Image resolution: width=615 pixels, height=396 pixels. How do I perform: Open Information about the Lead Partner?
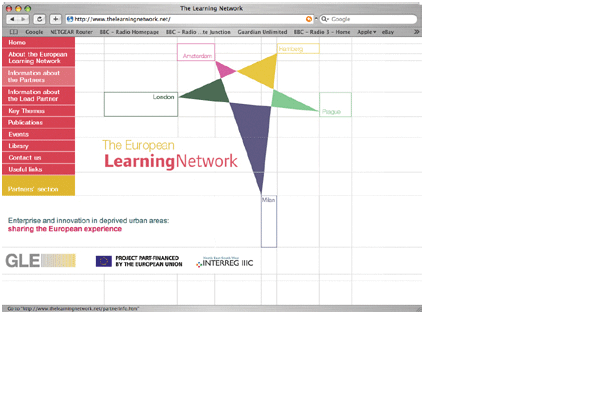click(38, 95)
